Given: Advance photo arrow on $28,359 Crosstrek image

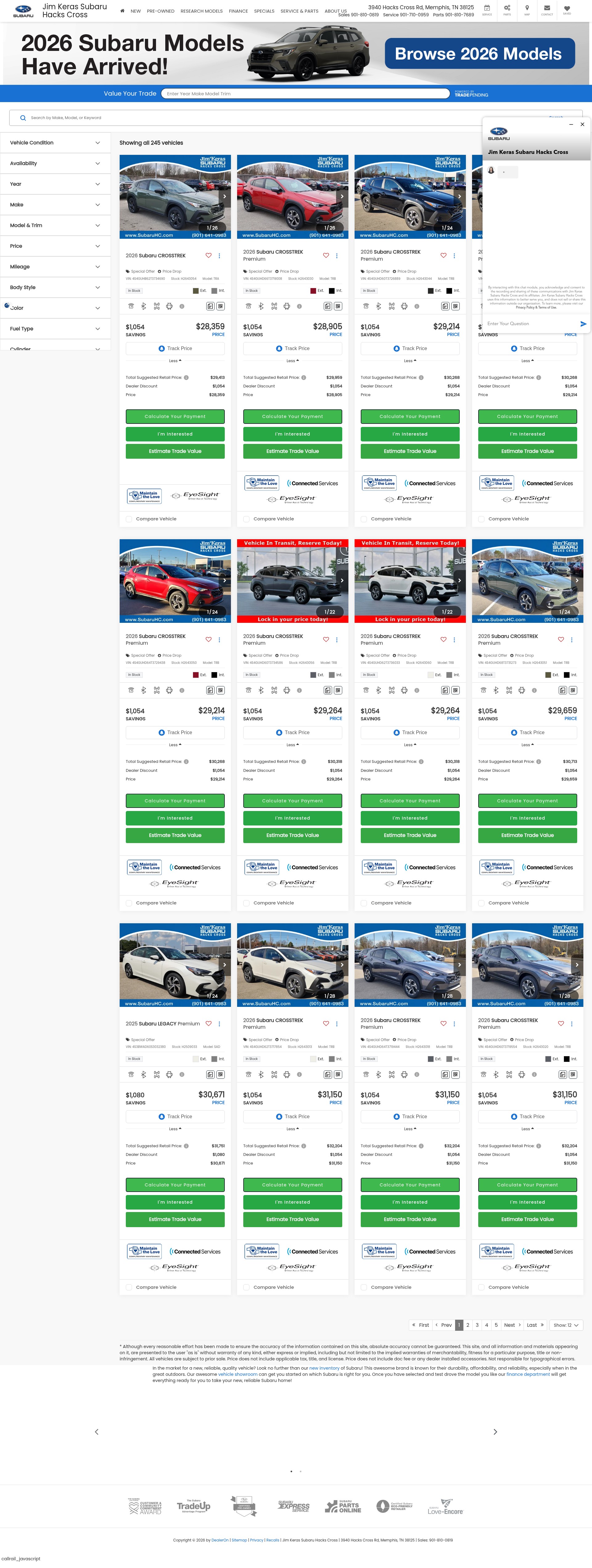Looking at the screenshot, I should point(224,197).
